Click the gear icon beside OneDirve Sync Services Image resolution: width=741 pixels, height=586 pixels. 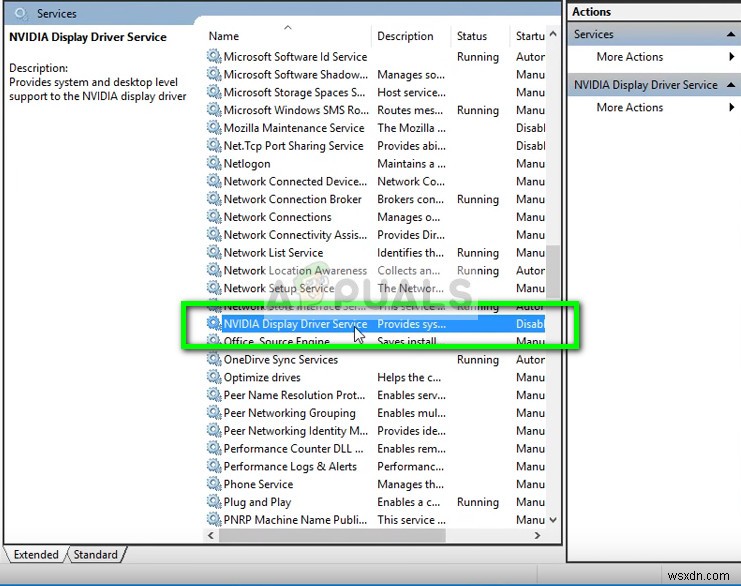(214, 359)
